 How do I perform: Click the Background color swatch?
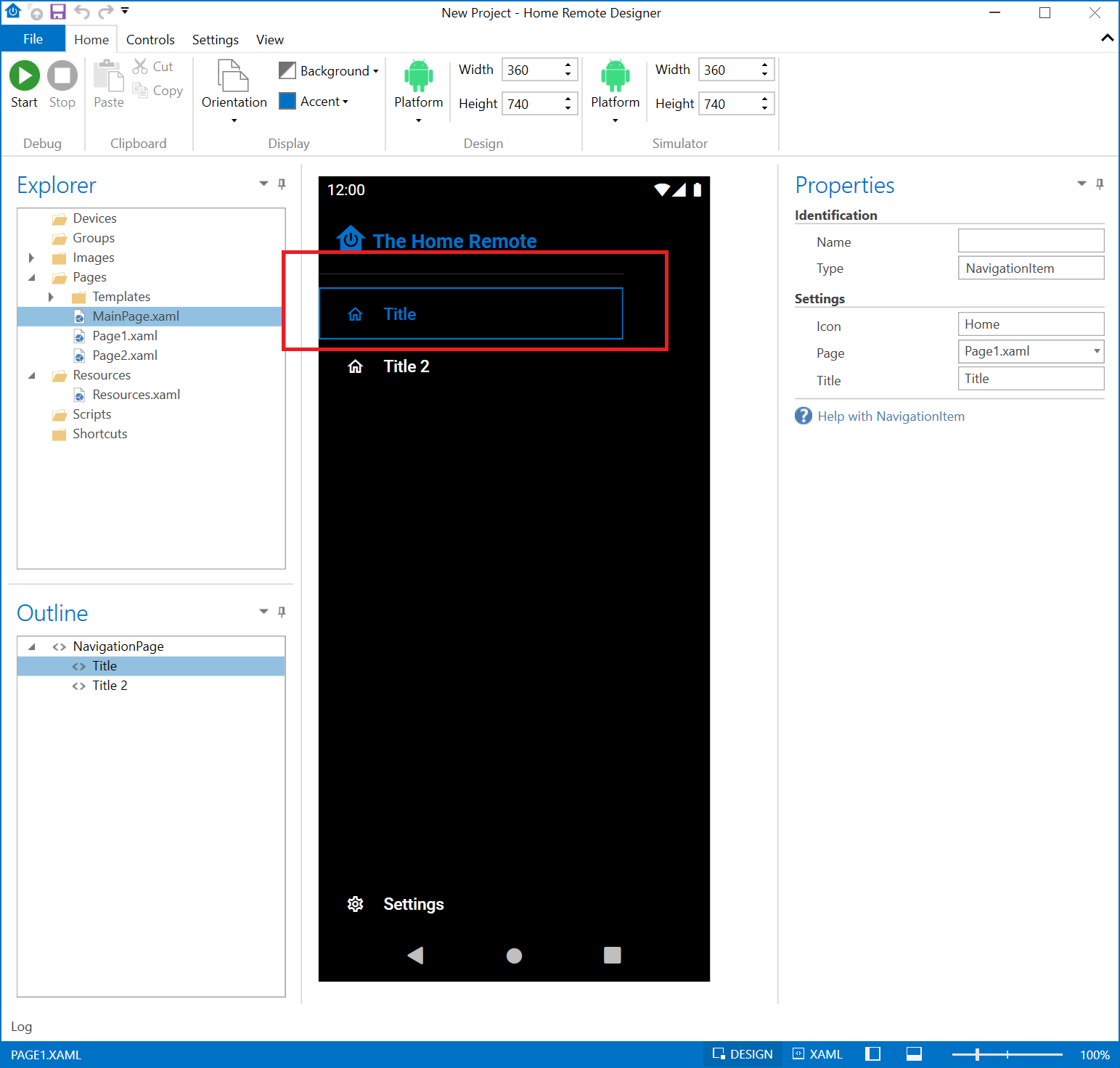287,70
